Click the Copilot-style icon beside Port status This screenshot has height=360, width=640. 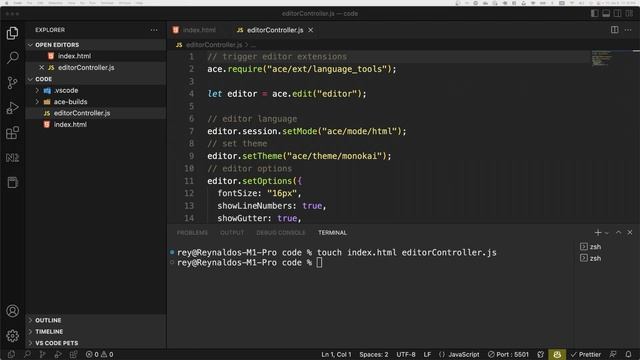pos(540,354)
